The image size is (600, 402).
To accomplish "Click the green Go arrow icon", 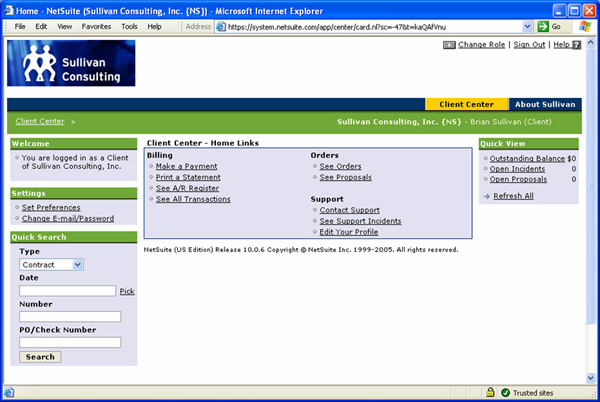I will 543,26.
